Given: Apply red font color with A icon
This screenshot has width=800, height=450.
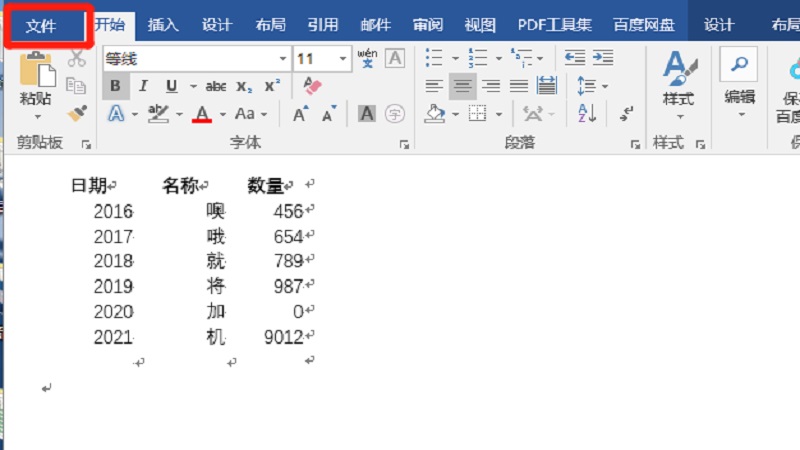Looking at the screenshot, I should tap(202, 114).
